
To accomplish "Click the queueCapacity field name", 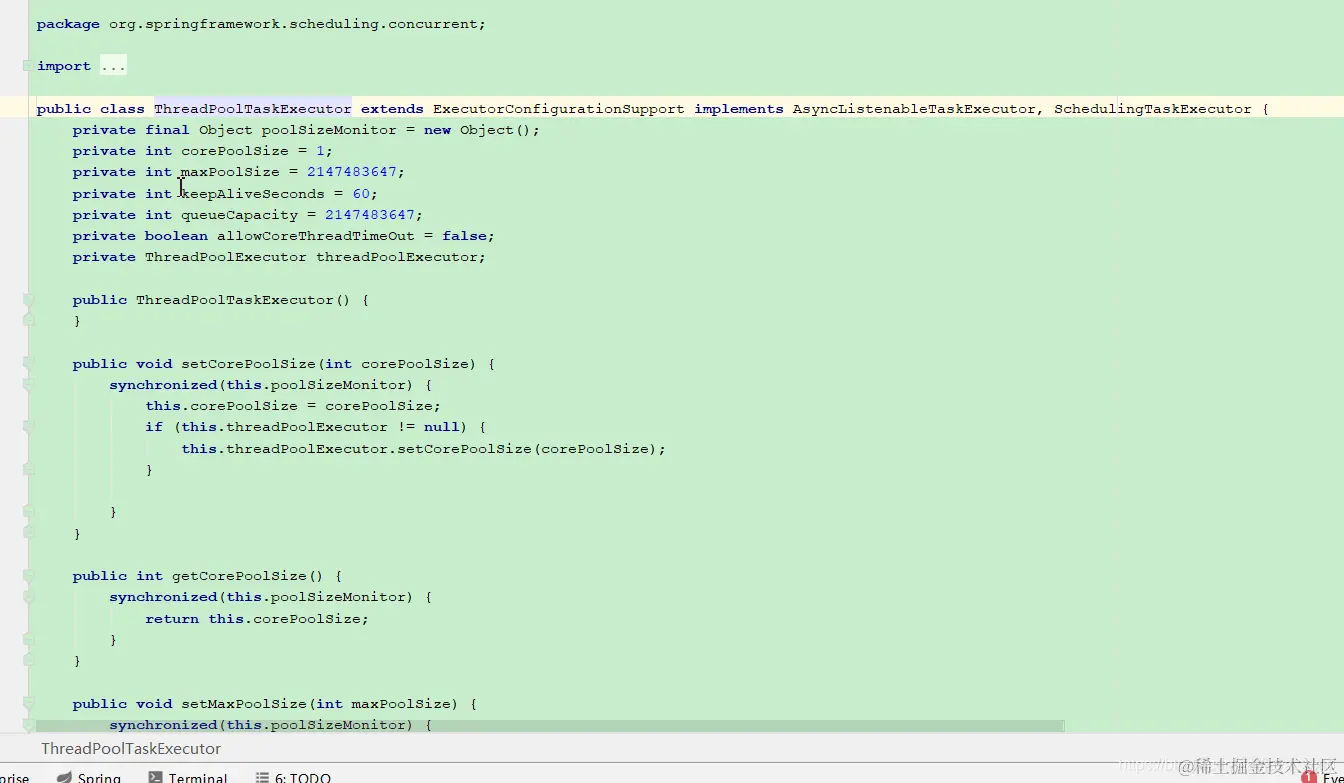I will (239, 215).
